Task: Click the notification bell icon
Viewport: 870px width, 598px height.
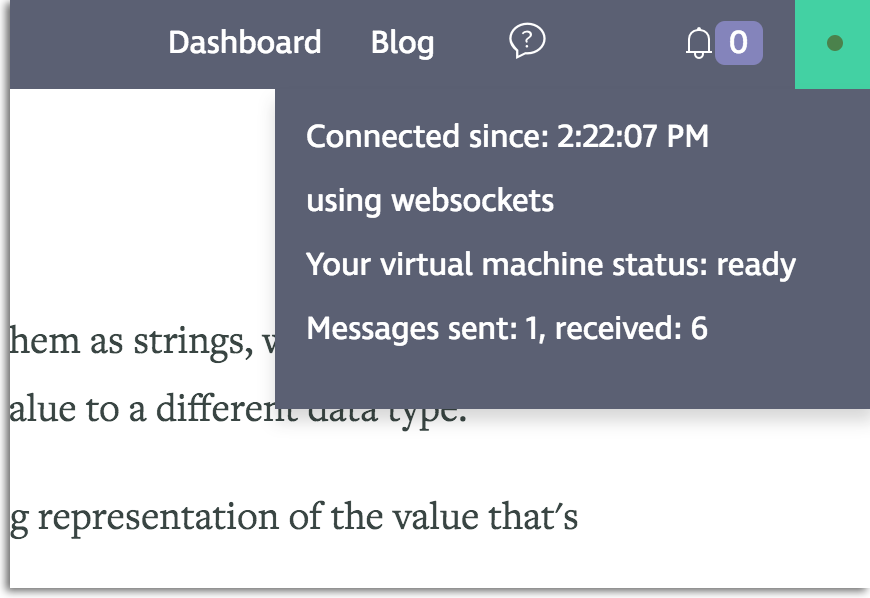Action: [x=699, y=43]
